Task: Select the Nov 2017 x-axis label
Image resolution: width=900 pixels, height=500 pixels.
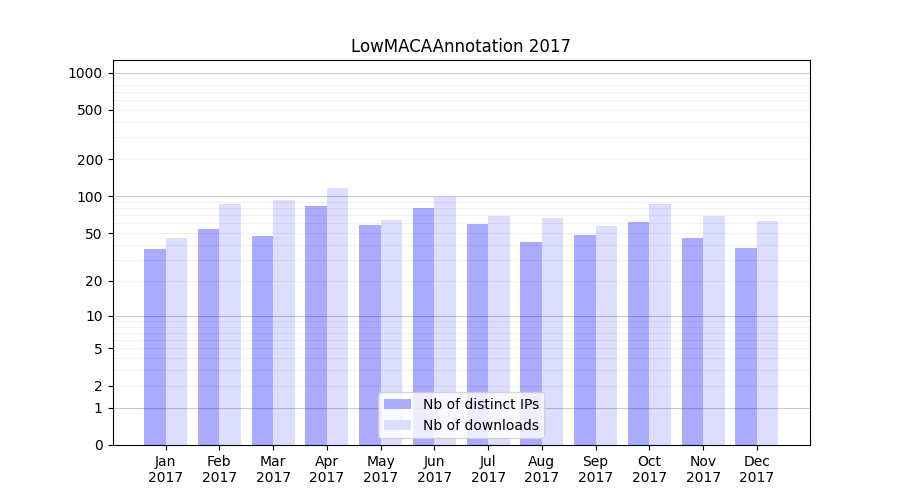Action: (x=703, y=469)
